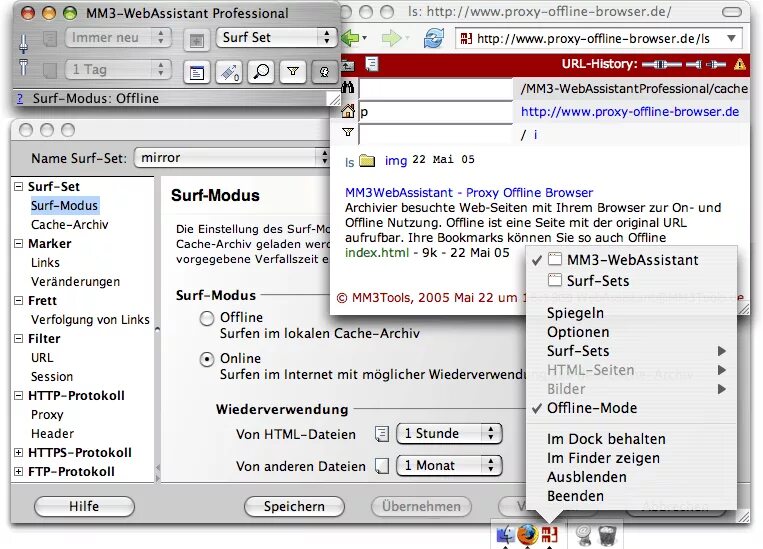
Task: Click the Übernehmen button
Action: (x=421, y=506)
